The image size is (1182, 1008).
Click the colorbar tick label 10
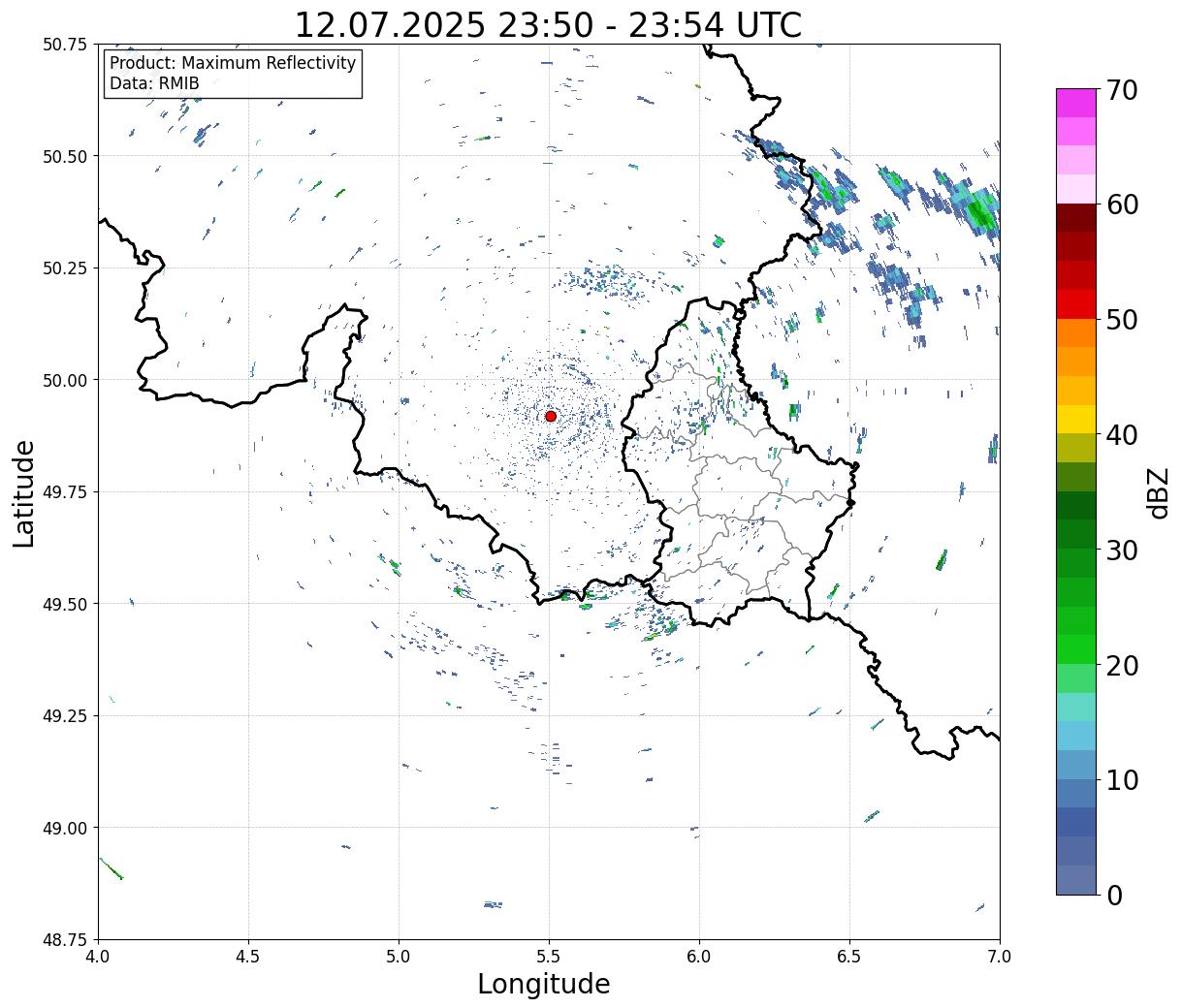click(1121, 779)
